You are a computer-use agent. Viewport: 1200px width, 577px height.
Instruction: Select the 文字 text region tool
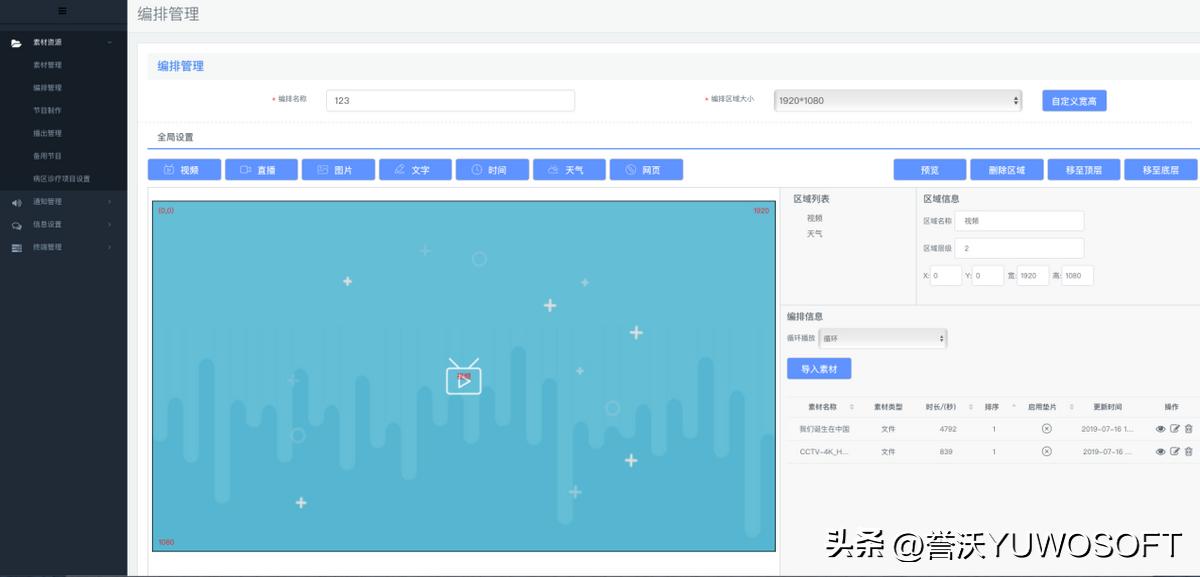[415, 169]
